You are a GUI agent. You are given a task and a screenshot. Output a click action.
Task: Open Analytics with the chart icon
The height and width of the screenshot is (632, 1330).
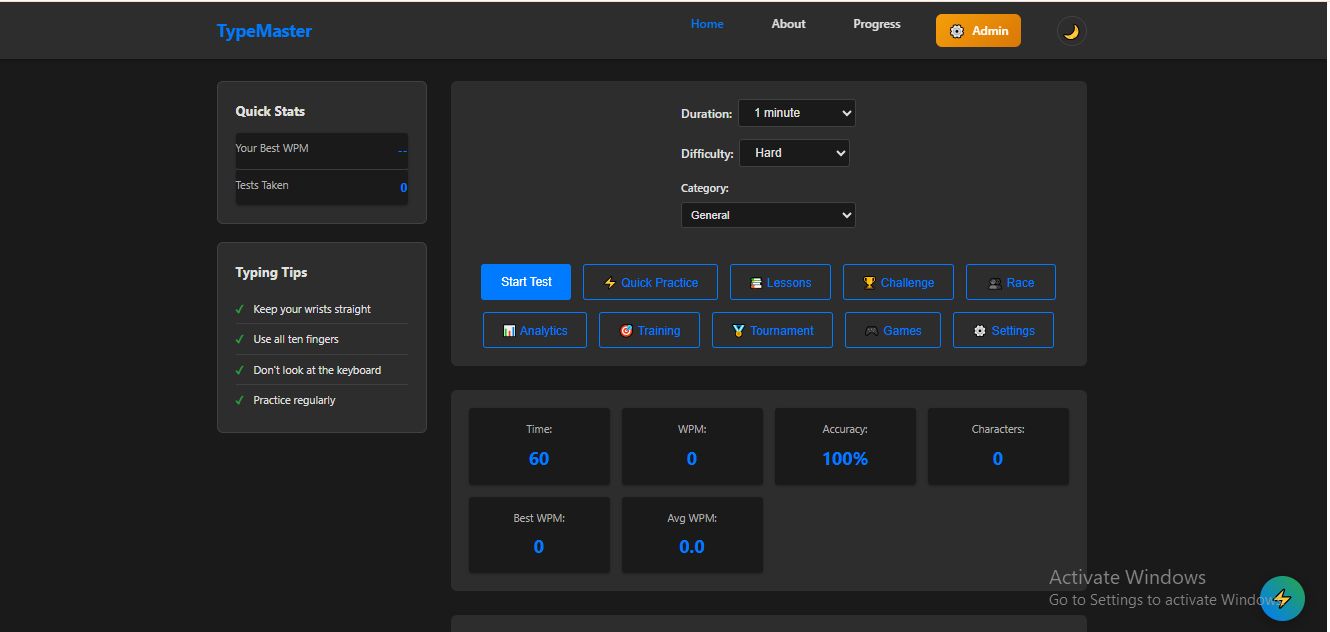pyautogui.click(x=509, y=331)
